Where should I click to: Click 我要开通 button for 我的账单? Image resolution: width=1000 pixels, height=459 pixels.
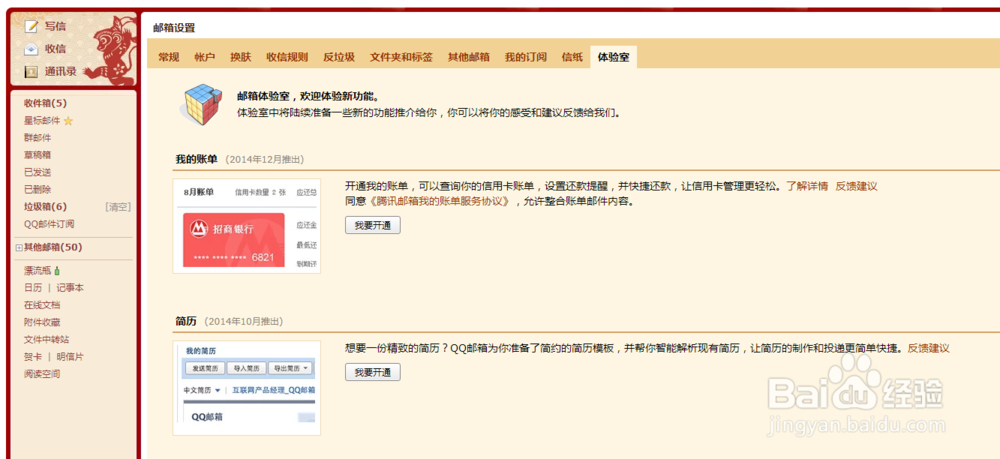(373, 226)
